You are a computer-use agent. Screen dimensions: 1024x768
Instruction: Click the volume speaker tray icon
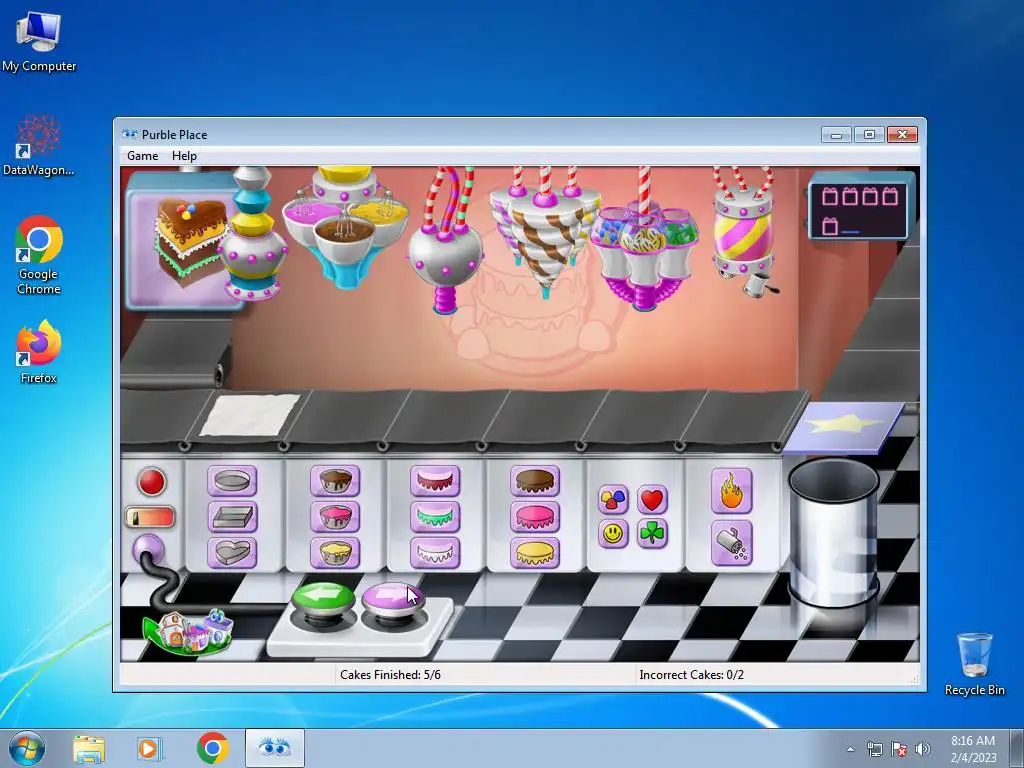[x=923, y=749]
